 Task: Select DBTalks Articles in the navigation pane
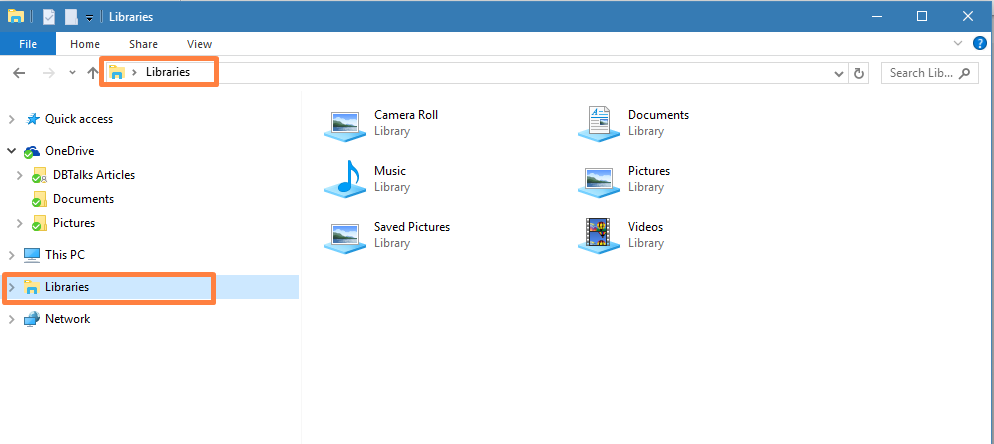[94, 175]
